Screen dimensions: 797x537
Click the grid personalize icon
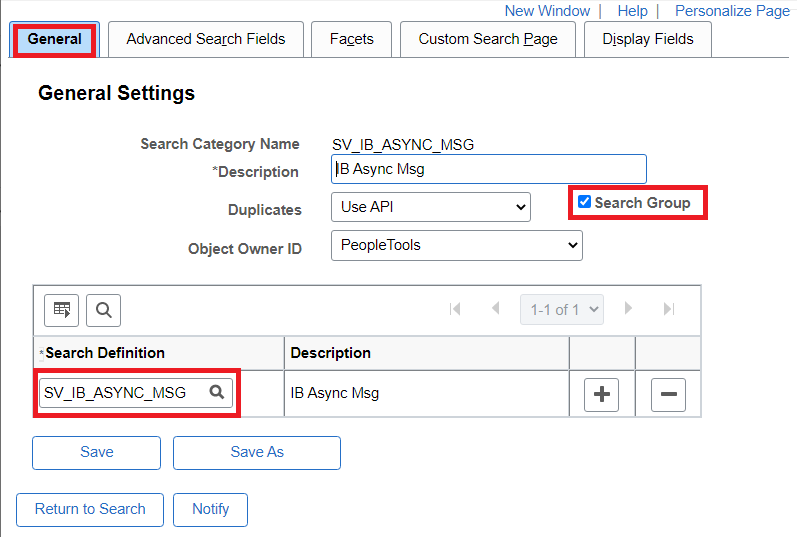(x=62, y=310)
